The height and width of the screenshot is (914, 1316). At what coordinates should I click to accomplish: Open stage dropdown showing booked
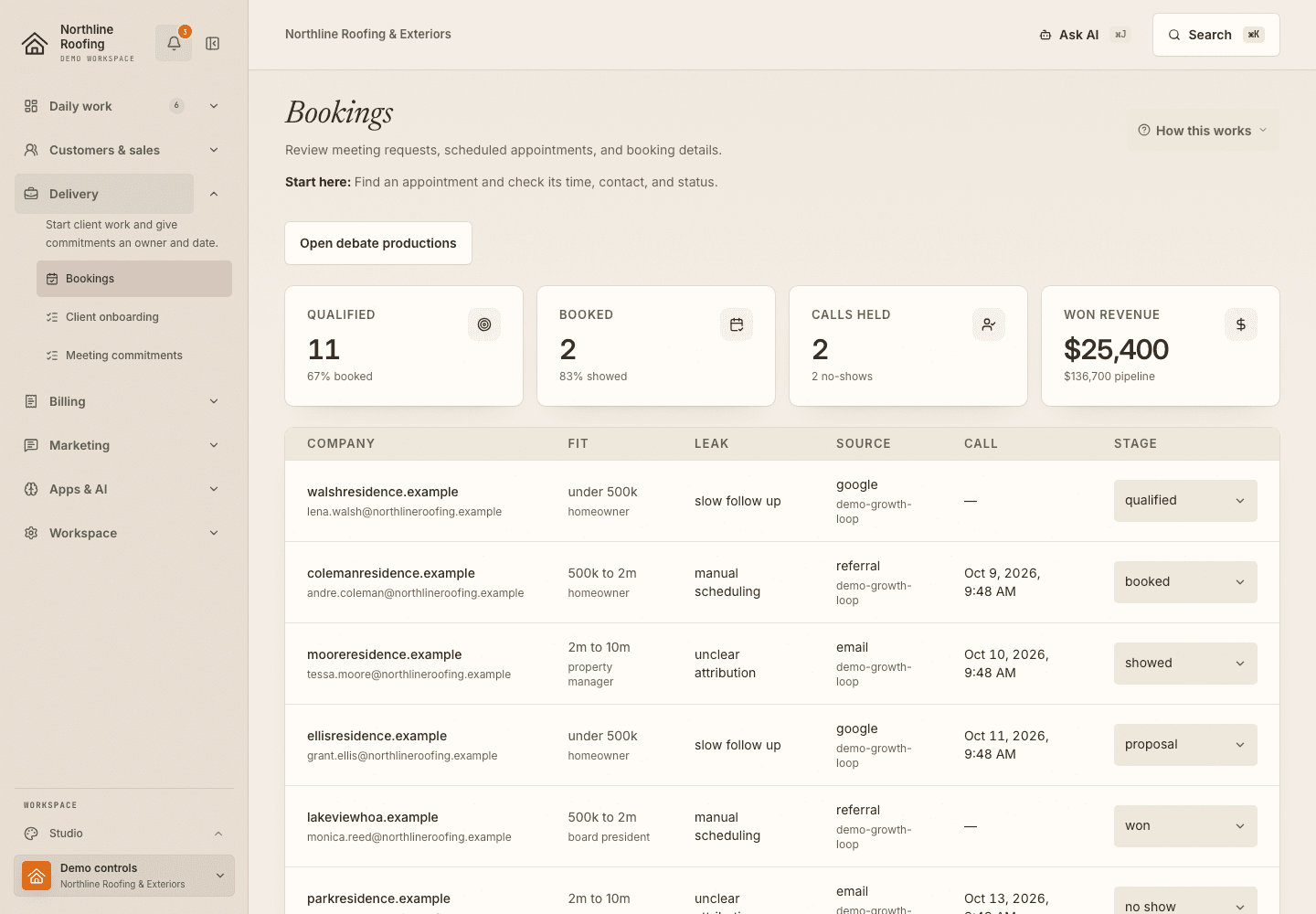[x=1185, y=582]
